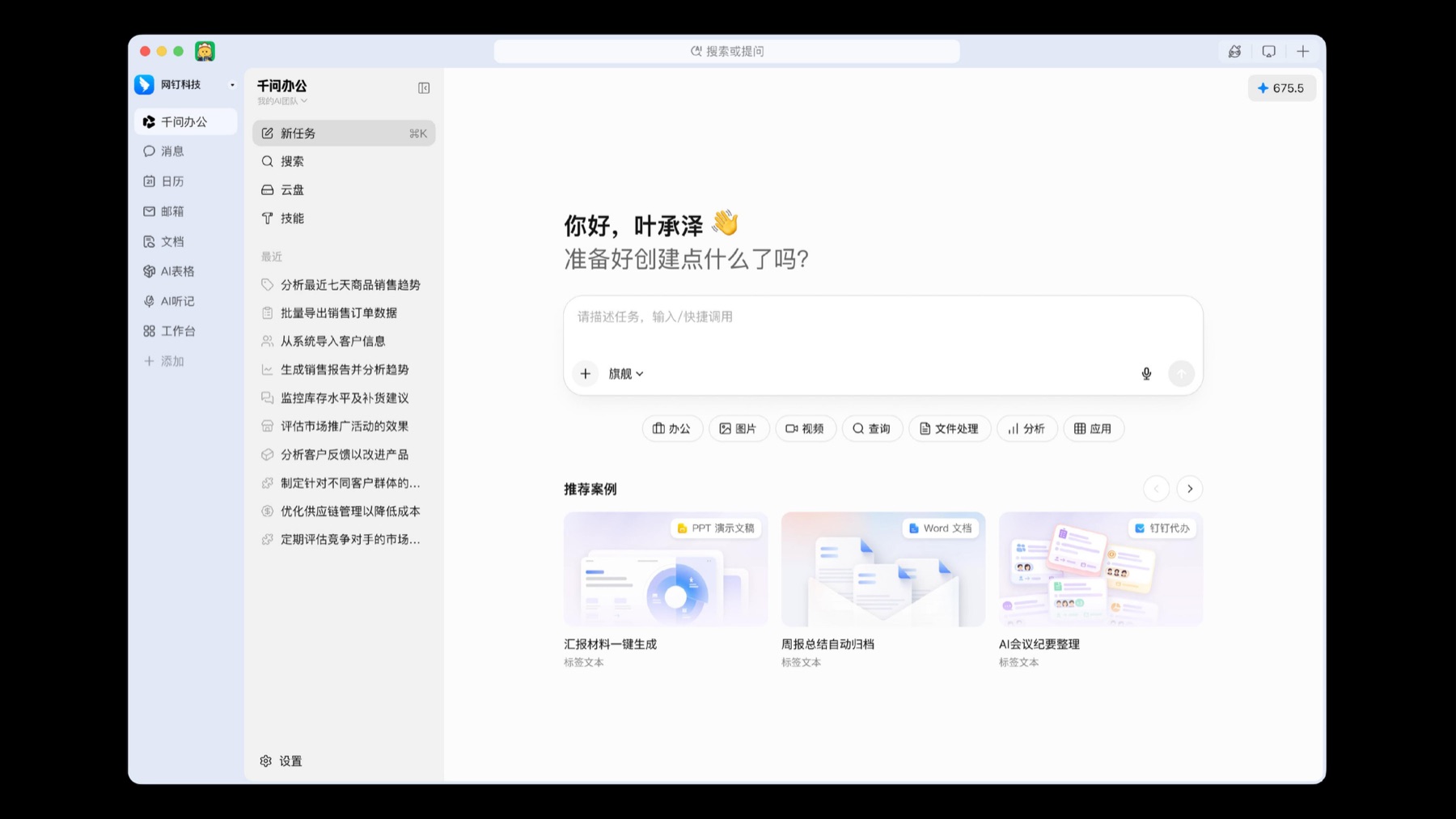Click the screen window icon in the top-right

tap(1268, 51)
